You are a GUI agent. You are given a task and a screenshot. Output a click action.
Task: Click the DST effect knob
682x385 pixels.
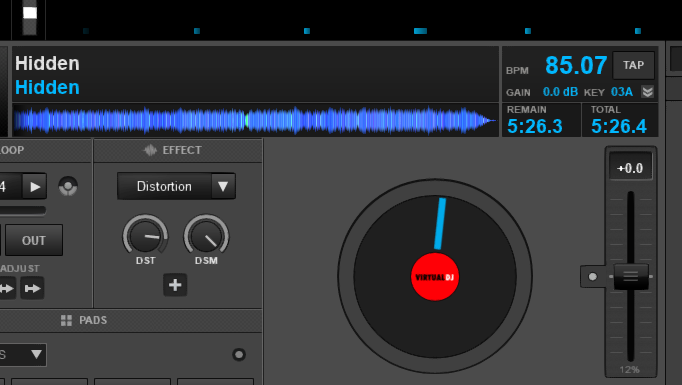click(145, 235)
